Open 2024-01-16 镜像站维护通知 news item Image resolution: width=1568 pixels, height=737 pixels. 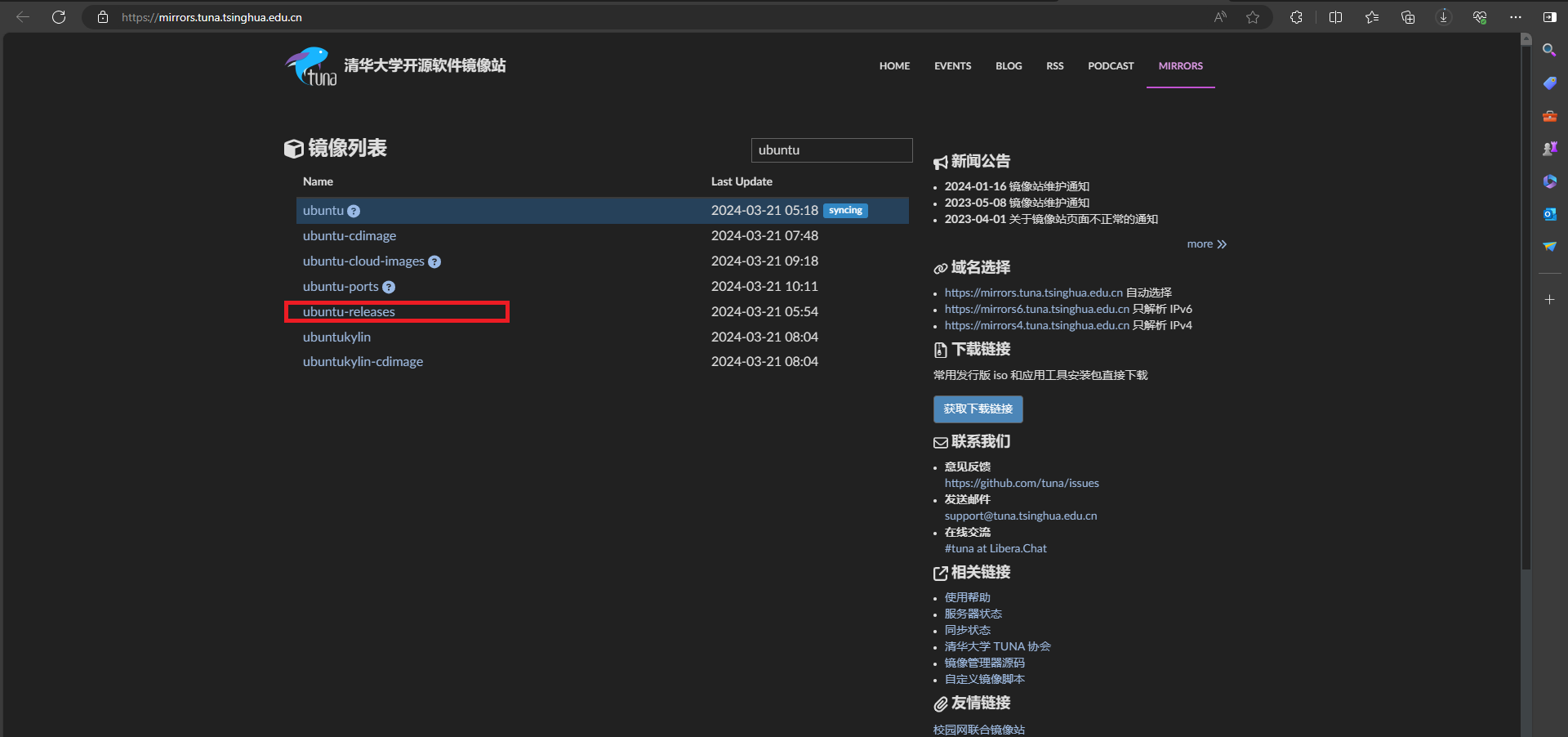[1017, 186]
